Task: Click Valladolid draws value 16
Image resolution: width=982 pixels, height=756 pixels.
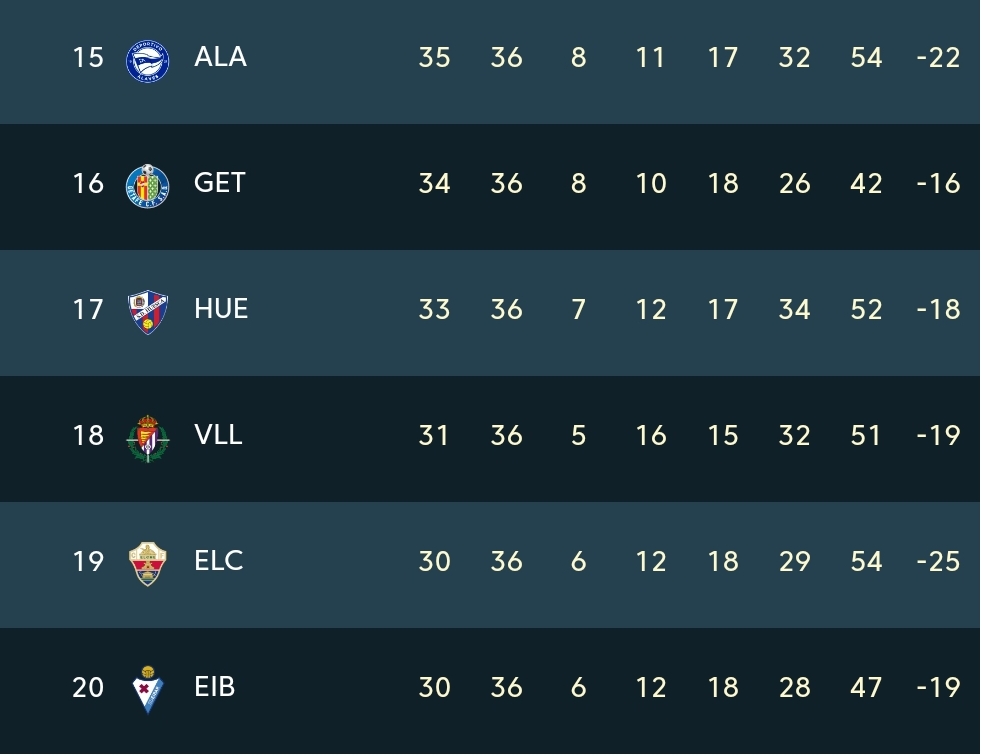Action: (651, 435)
